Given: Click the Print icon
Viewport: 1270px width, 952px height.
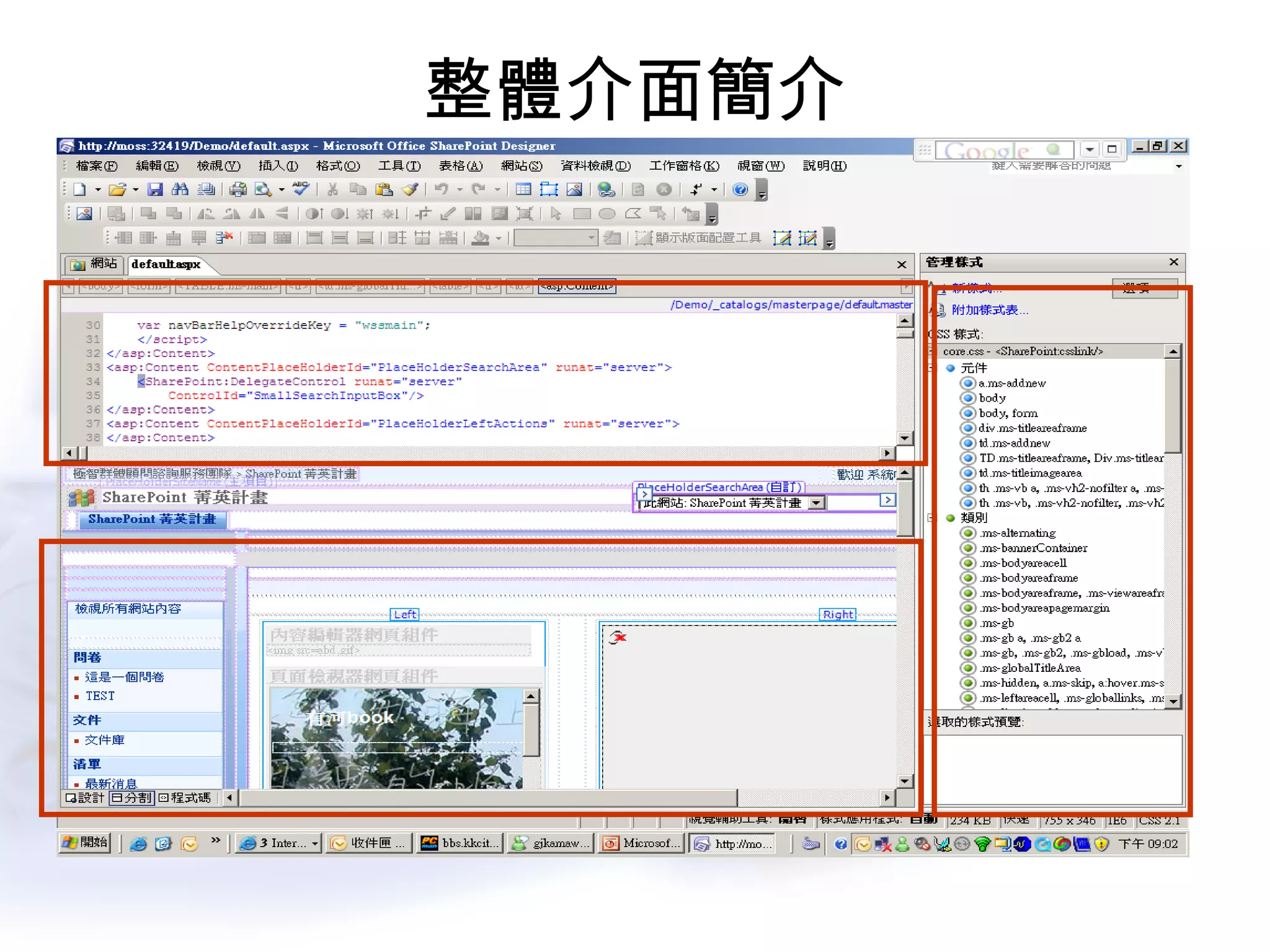Looking at the screenshot, I should pos(238,190).
